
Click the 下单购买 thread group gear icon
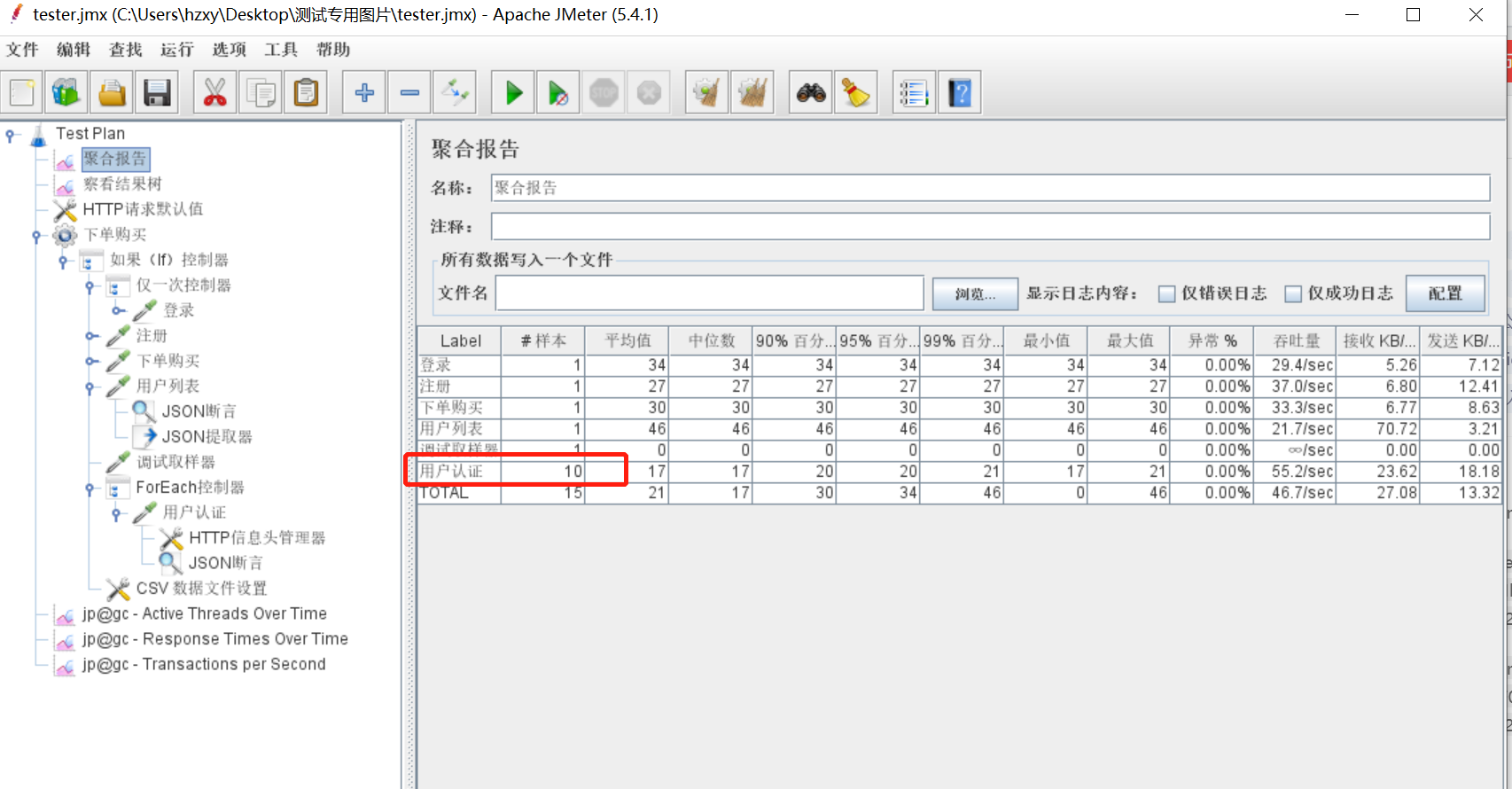click(65, 235)
